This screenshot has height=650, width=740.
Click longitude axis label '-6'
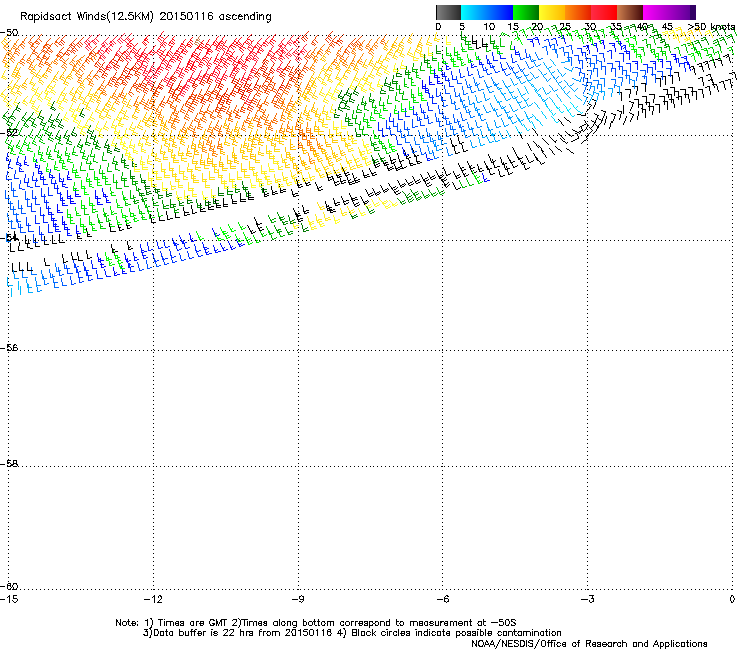point(442,599)
